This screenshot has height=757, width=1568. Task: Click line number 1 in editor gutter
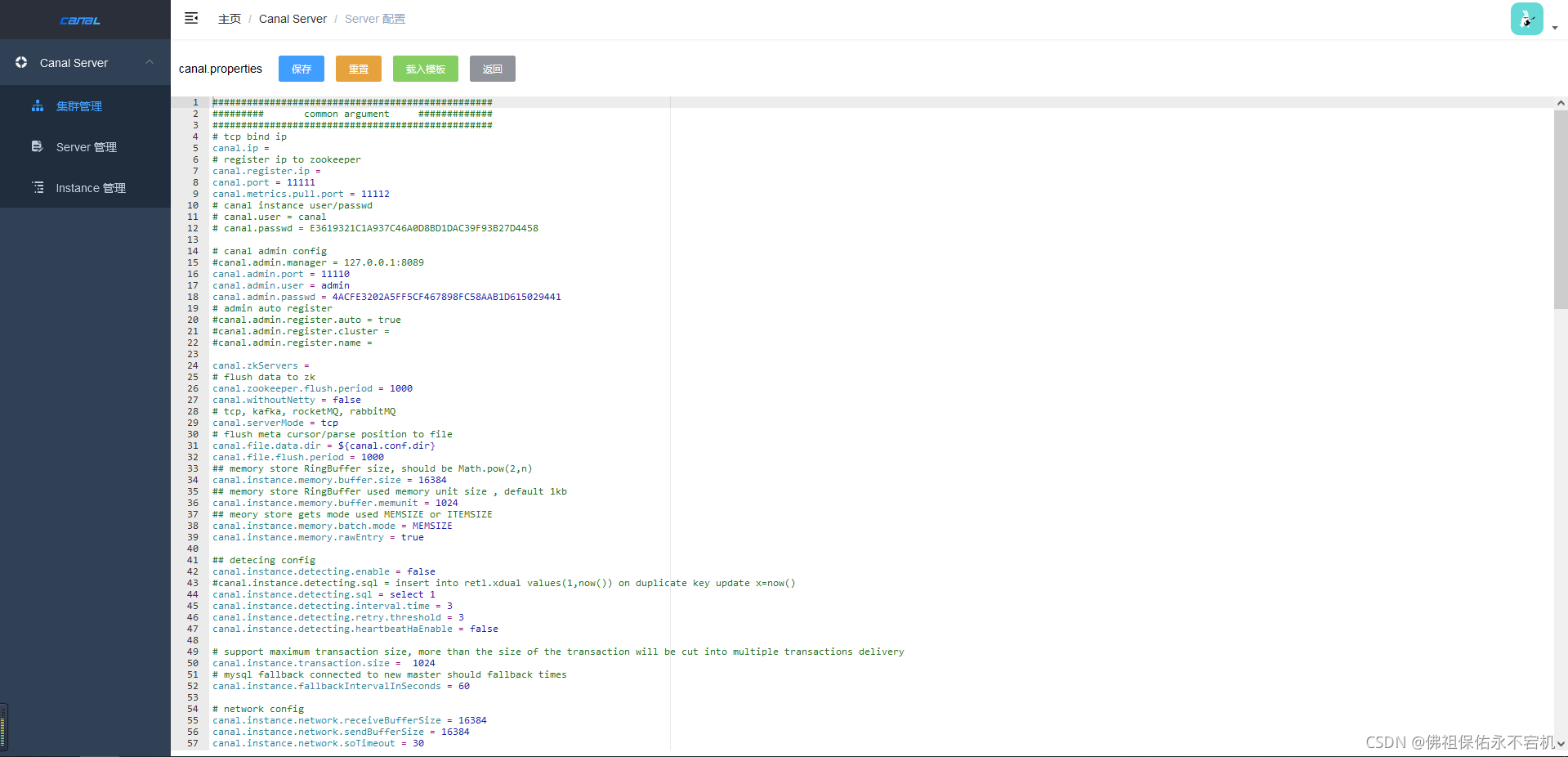tap(195, 102)
